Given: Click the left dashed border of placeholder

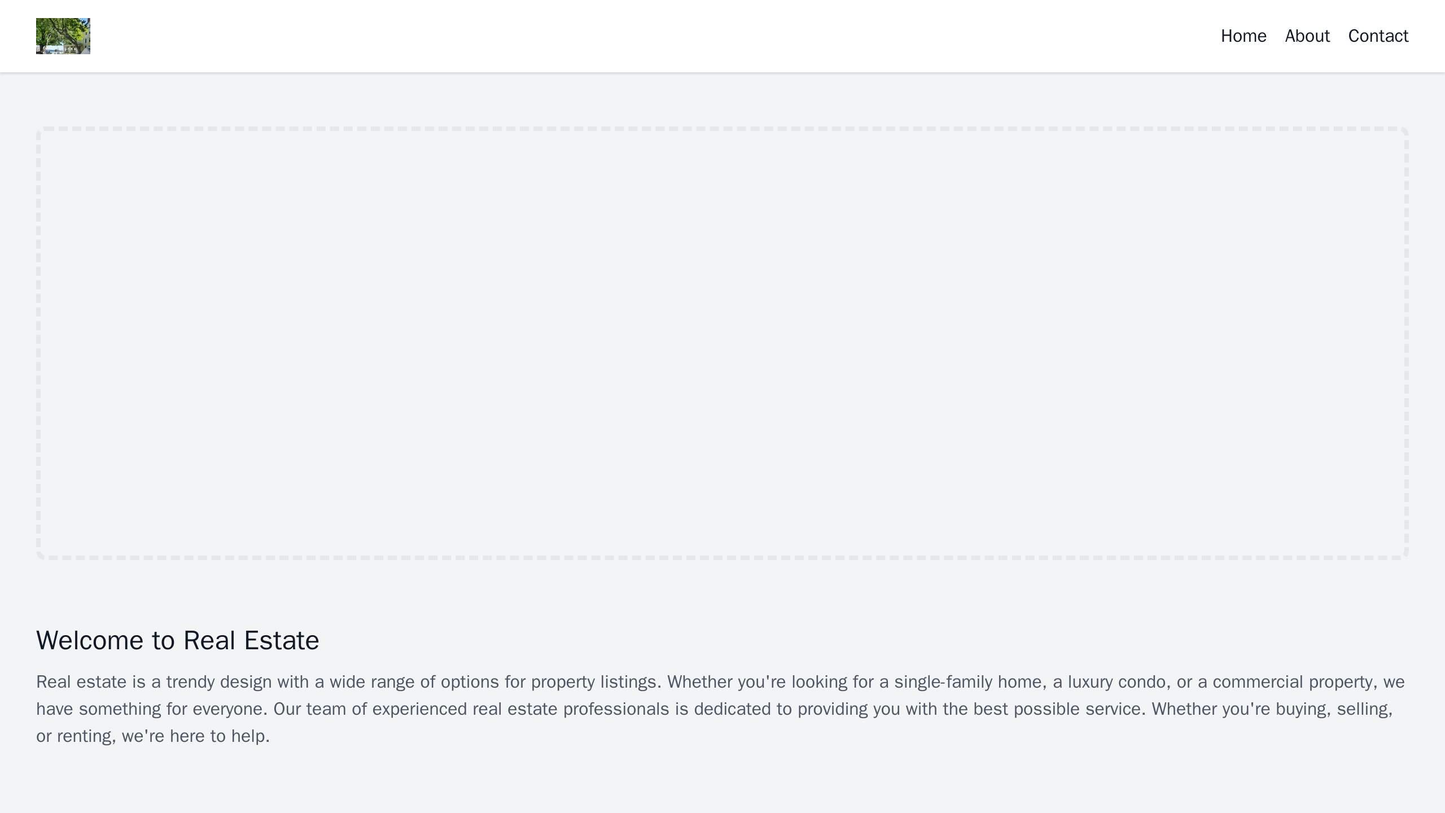Looking at the screenshot, I should click(x=39, y=343).
